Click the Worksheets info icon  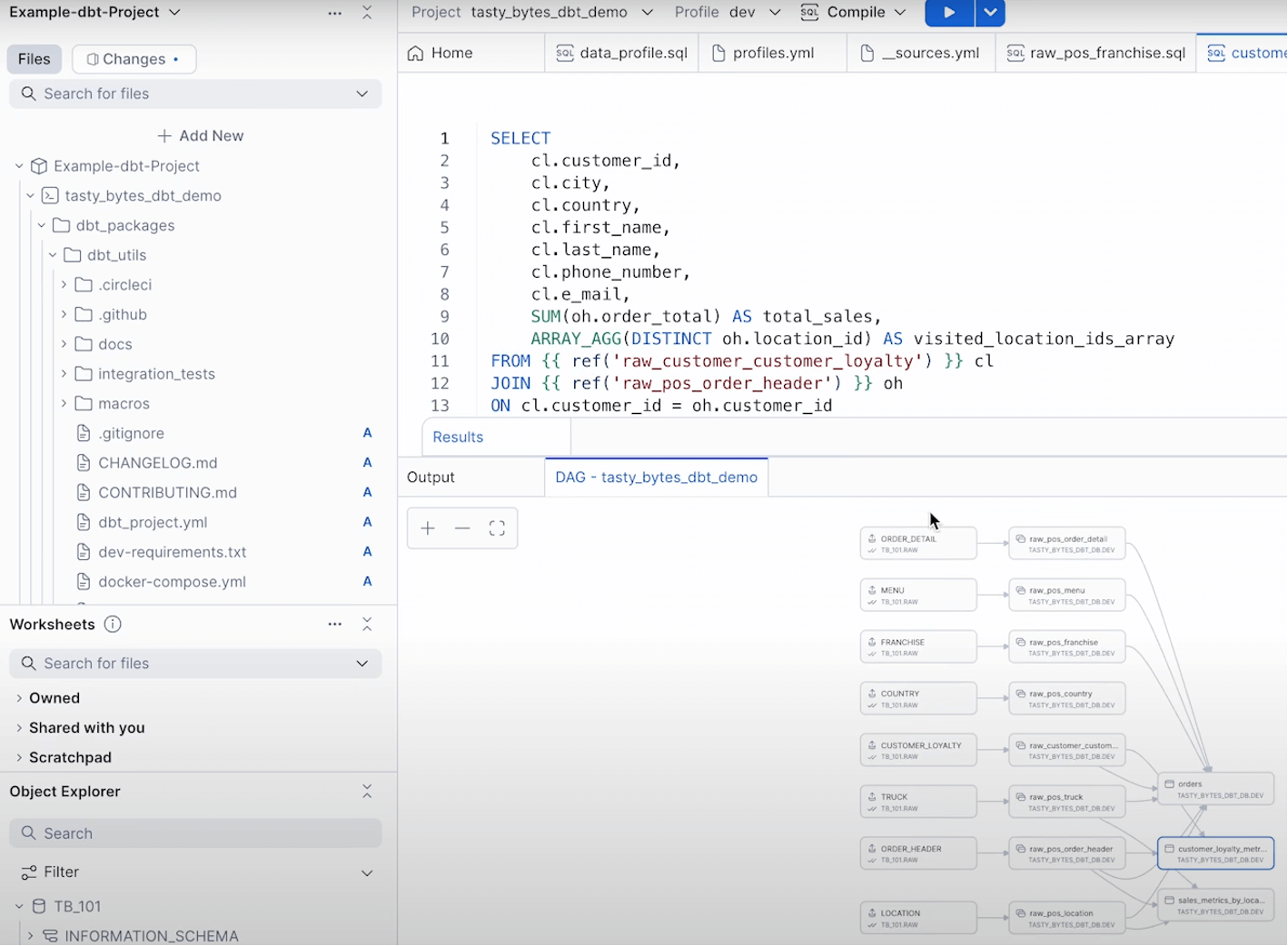(x=113, y=625)
